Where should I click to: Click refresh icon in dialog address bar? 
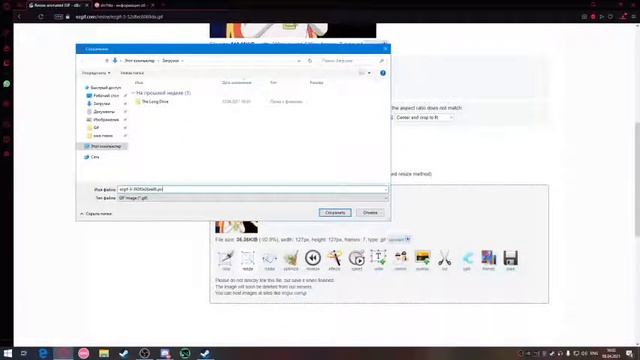coord(310,61)
